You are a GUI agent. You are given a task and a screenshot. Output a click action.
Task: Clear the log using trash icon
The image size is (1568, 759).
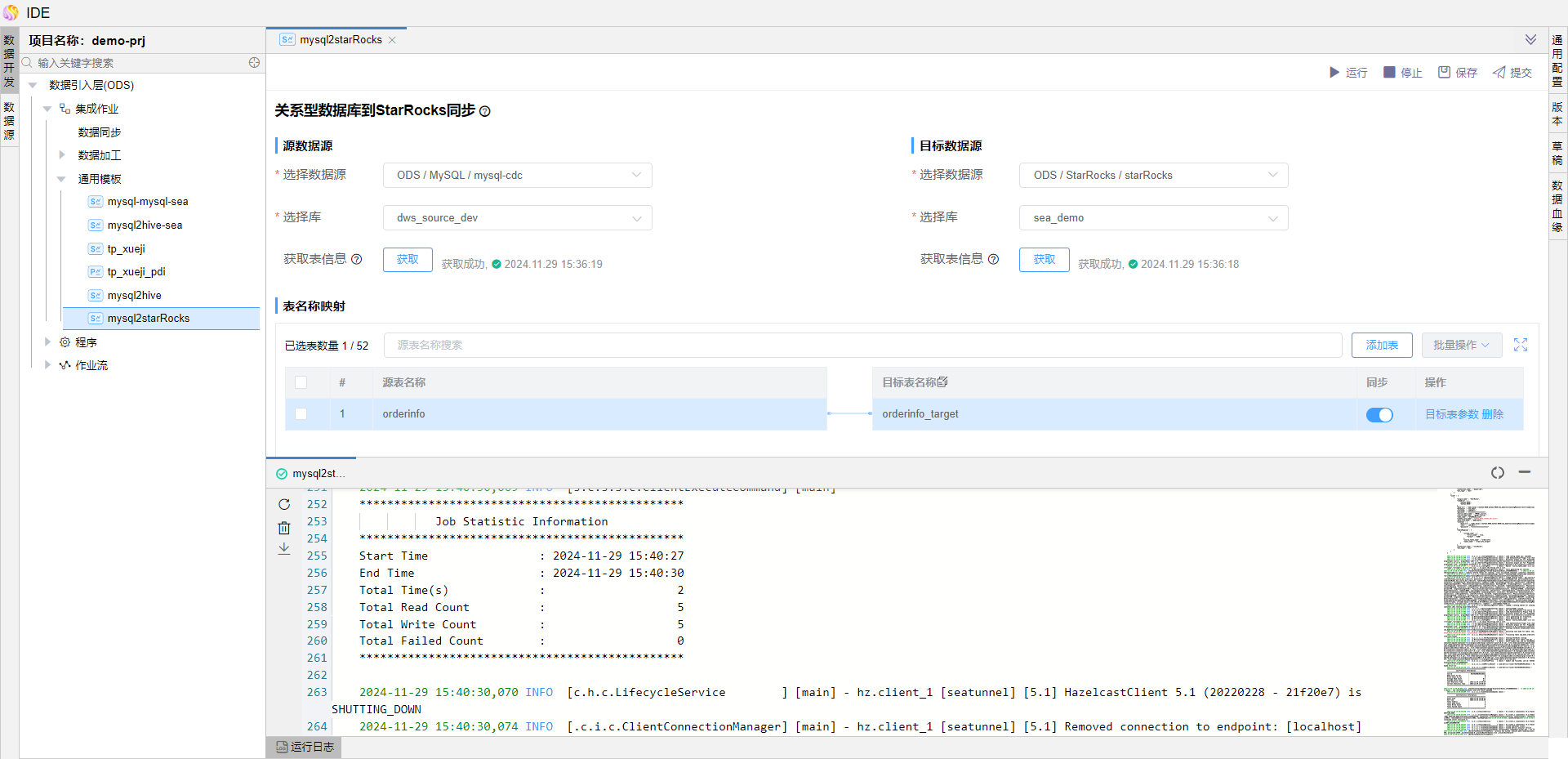coord(284,528)
